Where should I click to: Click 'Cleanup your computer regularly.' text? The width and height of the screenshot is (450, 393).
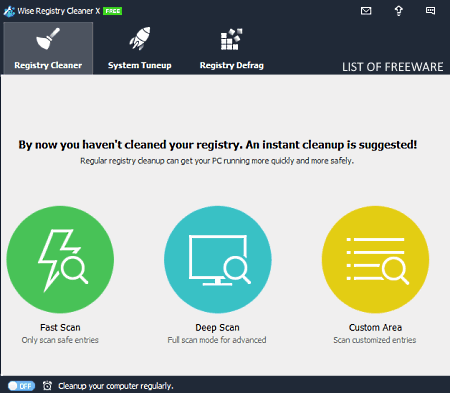click(x=116, y=386)
